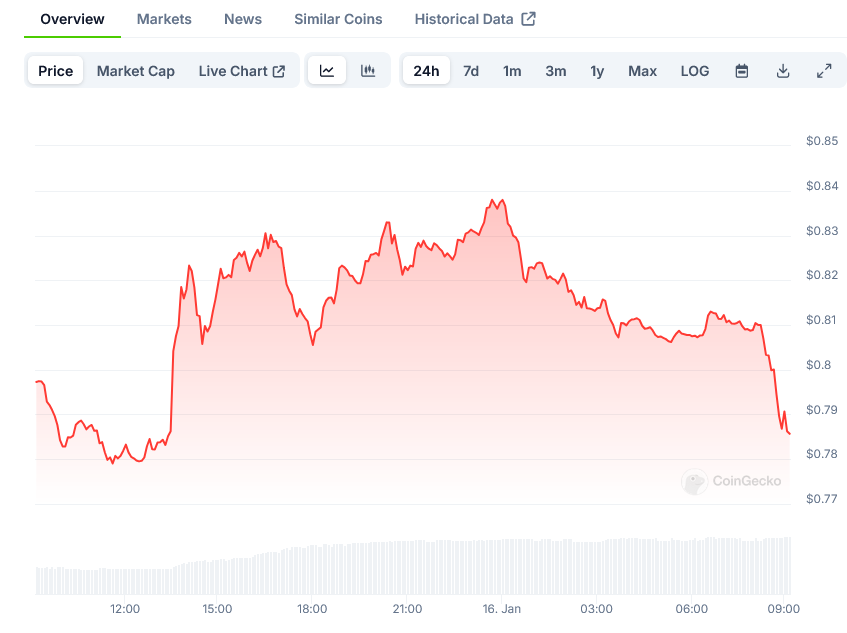Open the Overview tab
Screen dimensions: 847x633
[x=72, y=19]
